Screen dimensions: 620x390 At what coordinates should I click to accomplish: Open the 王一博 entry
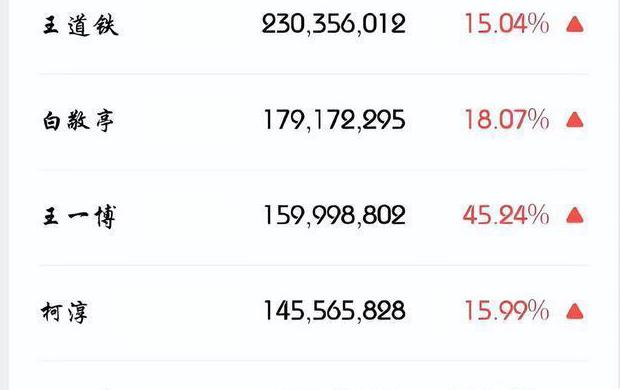click(x=79, y=217)
